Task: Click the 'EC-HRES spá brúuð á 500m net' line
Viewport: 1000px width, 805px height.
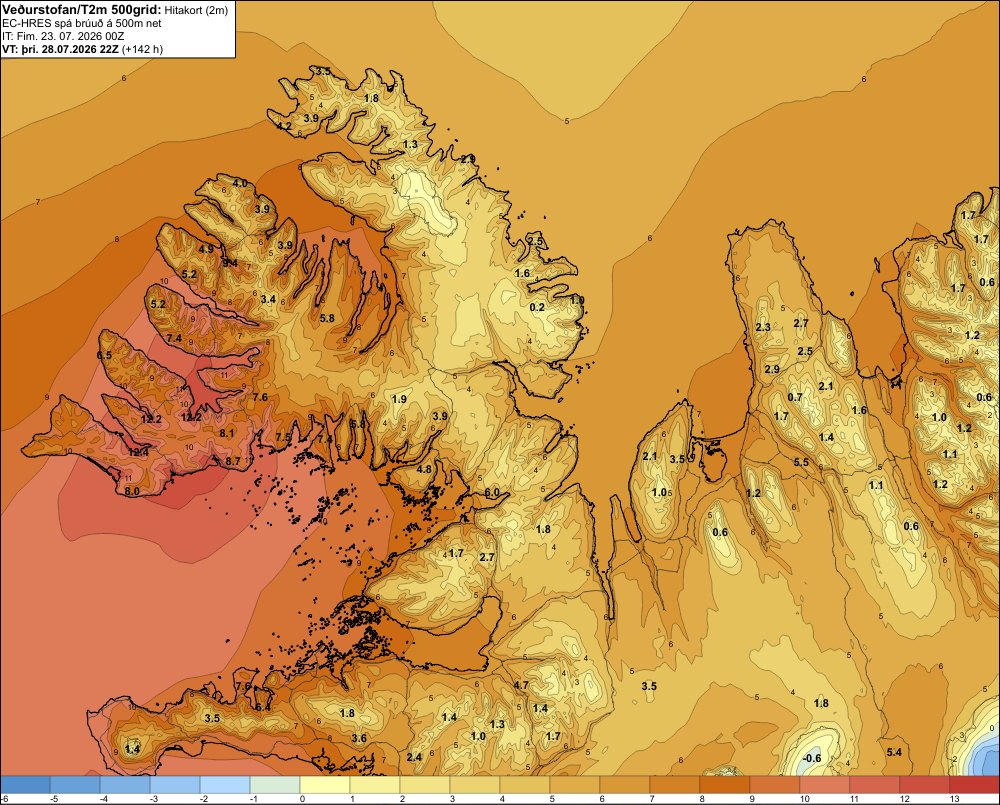Action: [x=82, y=23]
